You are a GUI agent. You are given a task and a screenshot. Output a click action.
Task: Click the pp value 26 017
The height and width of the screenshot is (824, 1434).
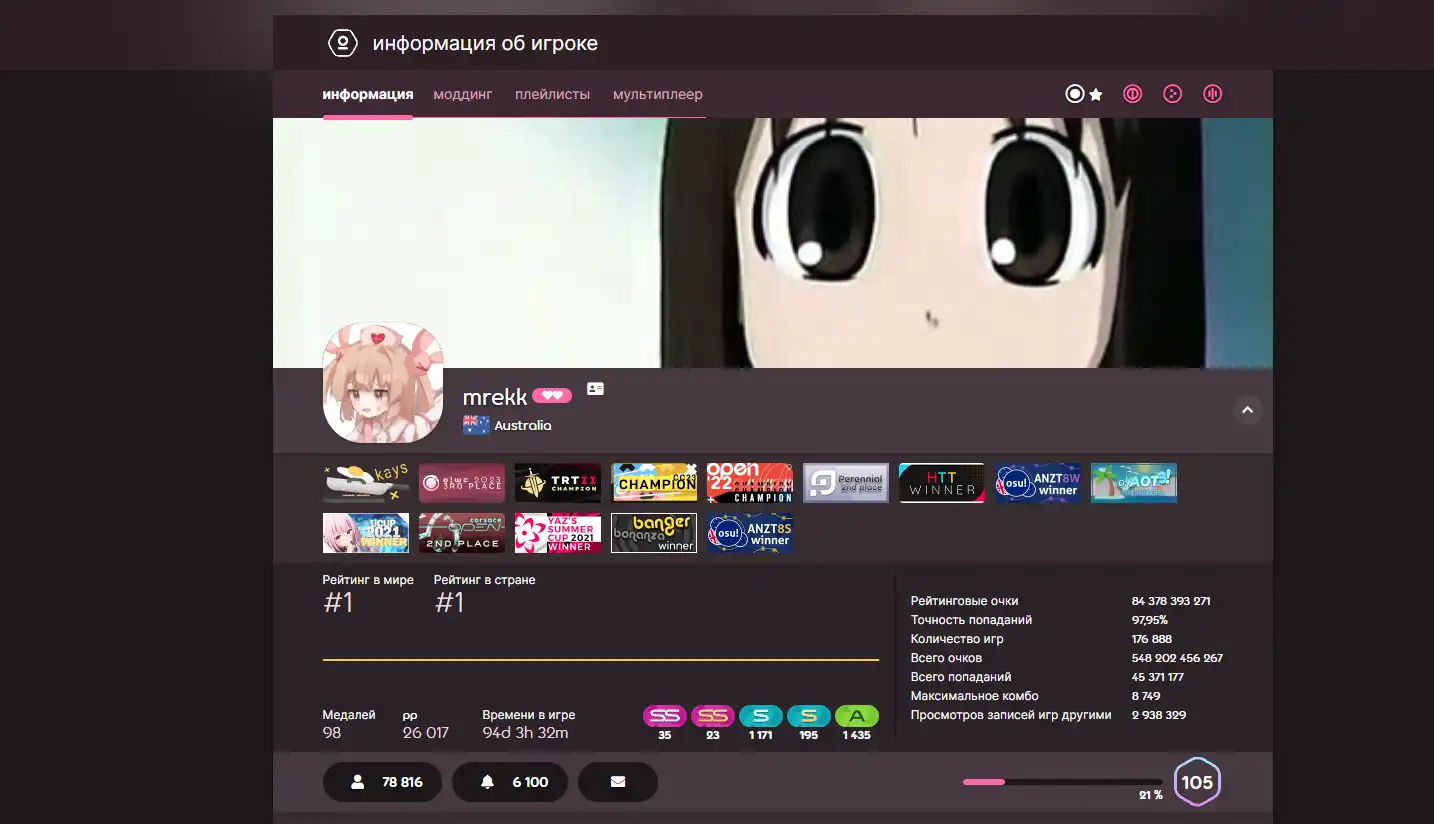tap(426, 733)
